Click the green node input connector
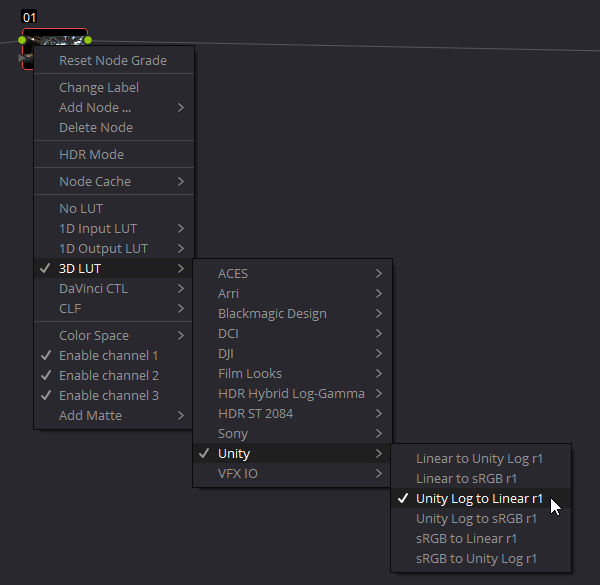 click(22, 40)
